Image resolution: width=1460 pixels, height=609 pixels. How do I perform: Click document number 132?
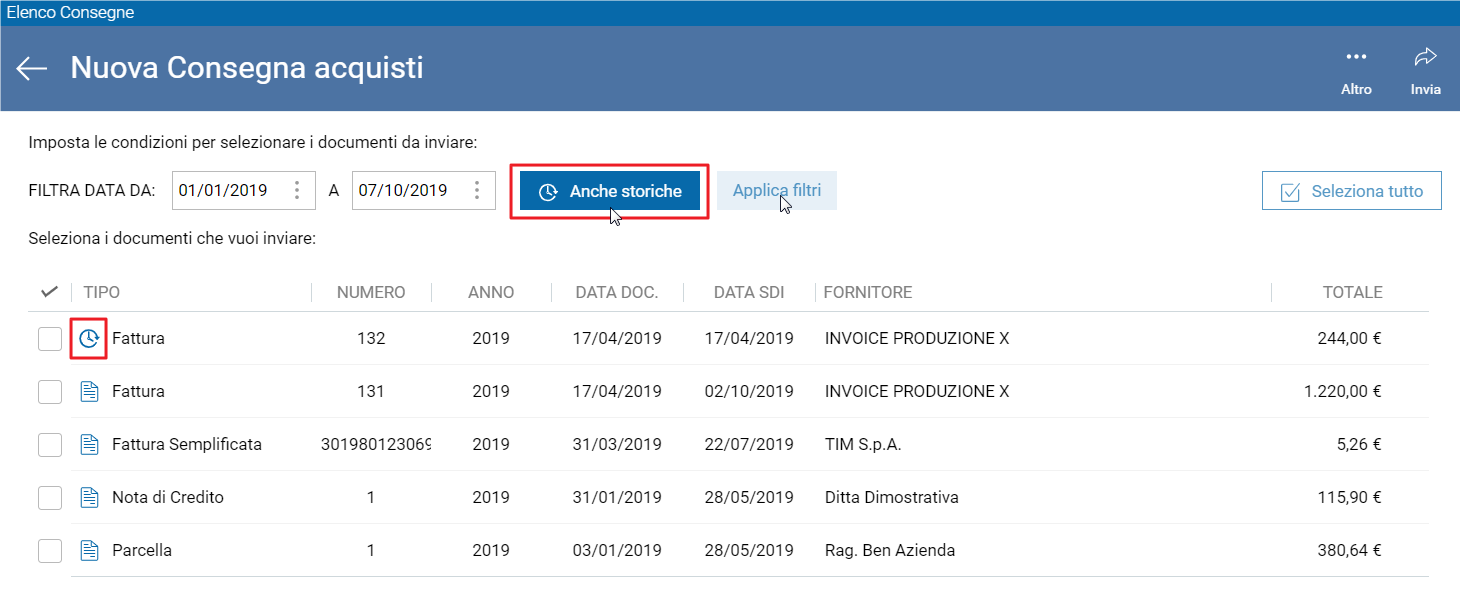click(371, 339)
